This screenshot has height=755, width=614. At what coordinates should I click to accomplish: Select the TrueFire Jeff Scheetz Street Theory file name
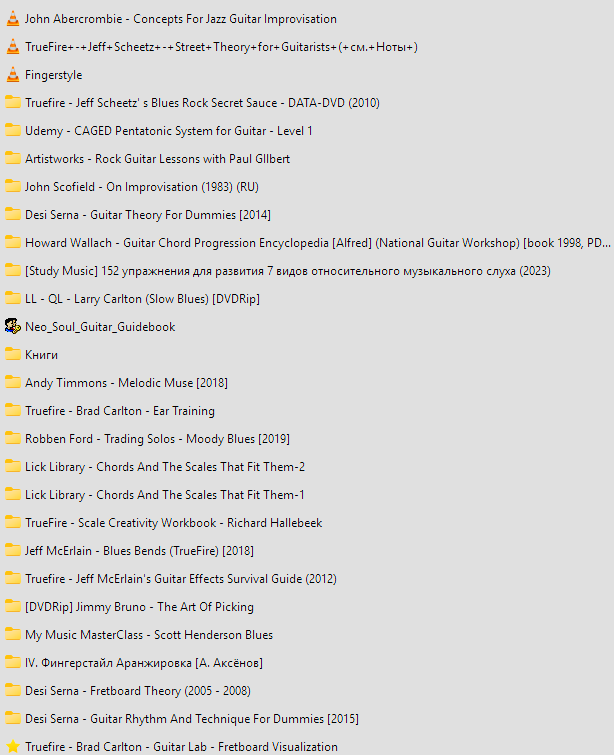point(221,47)
